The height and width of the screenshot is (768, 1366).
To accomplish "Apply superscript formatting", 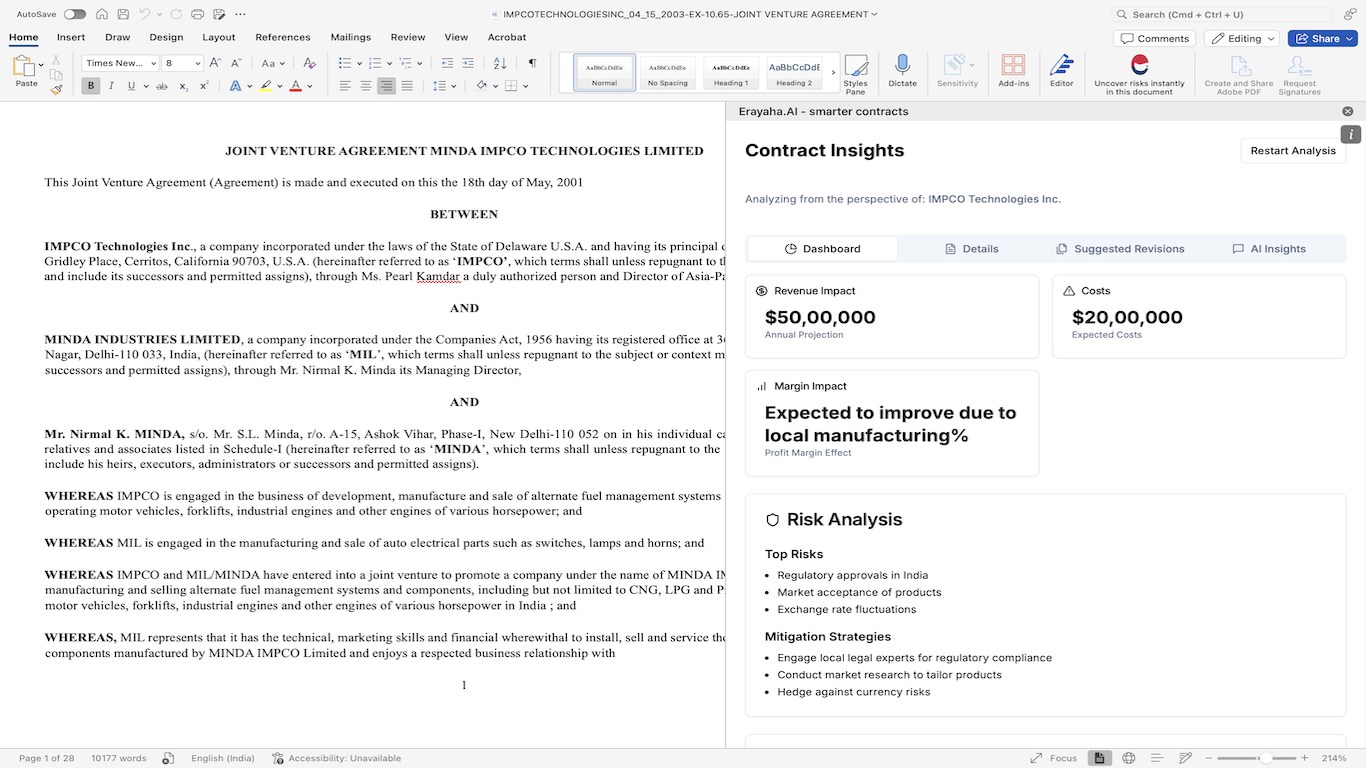I will pyautogui.click(x=204, y=86).
